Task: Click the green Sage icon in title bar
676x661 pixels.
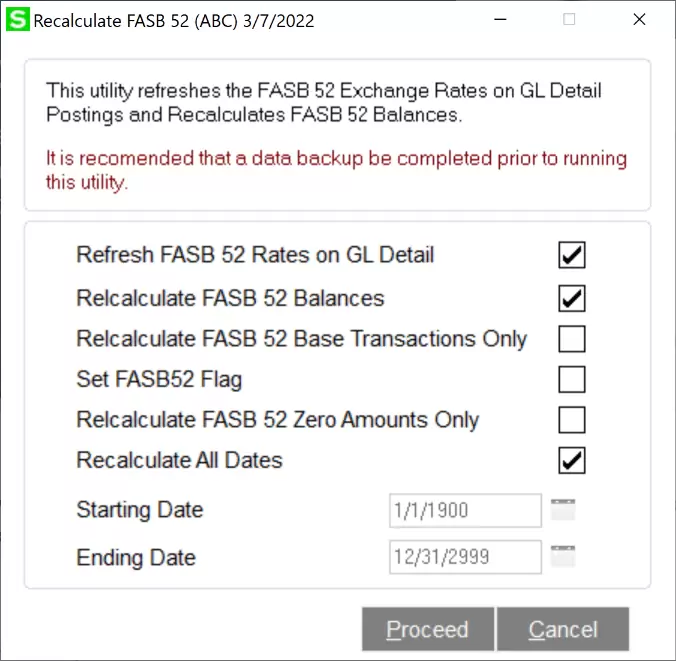Action: click(x=18, y=20)
